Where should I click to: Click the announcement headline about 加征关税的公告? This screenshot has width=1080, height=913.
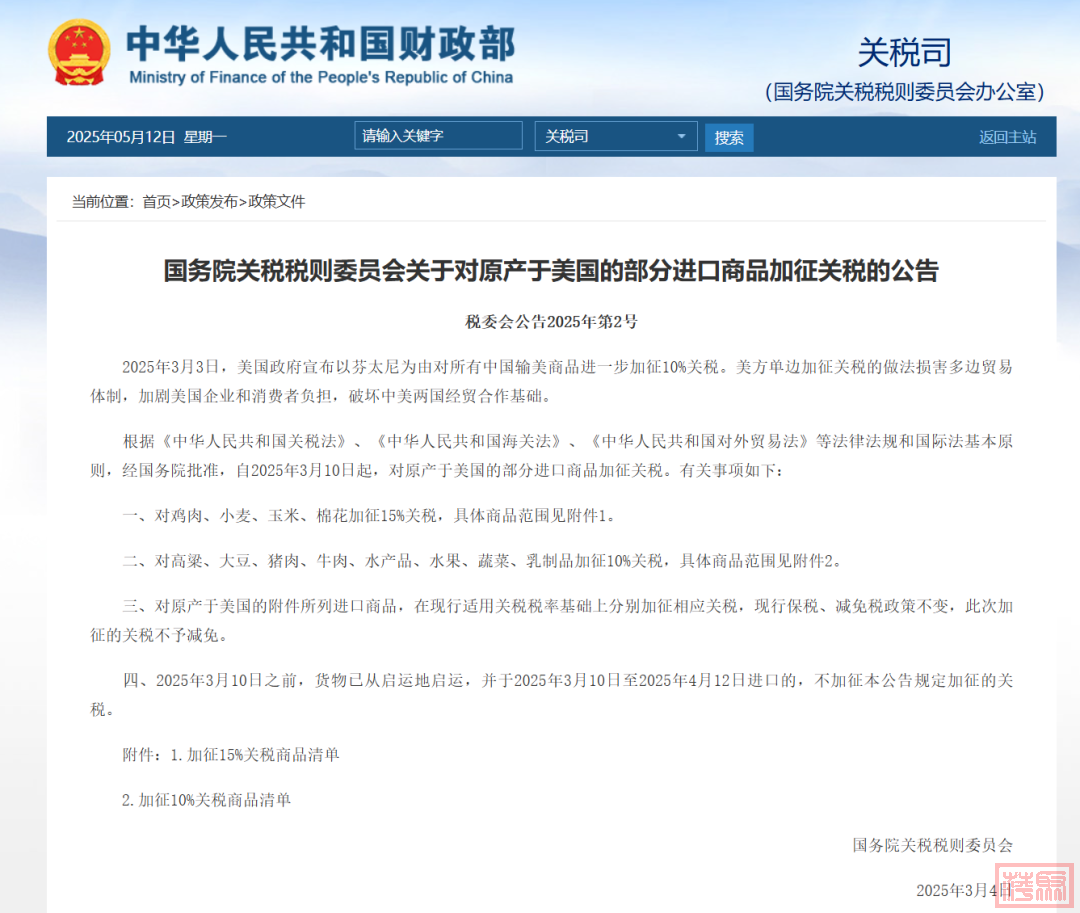[551, 271]
